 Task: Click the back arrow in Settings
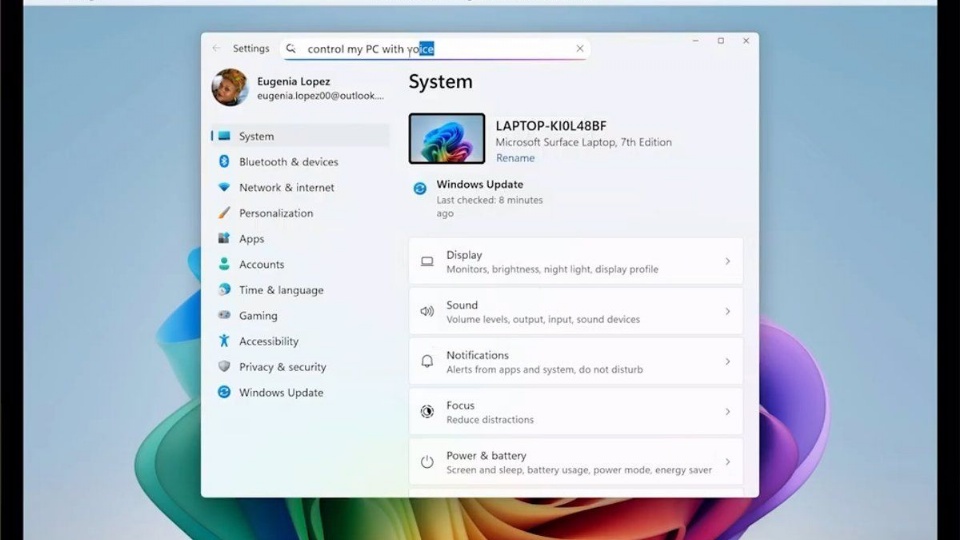pyautogui.click(x=216, y=48)
